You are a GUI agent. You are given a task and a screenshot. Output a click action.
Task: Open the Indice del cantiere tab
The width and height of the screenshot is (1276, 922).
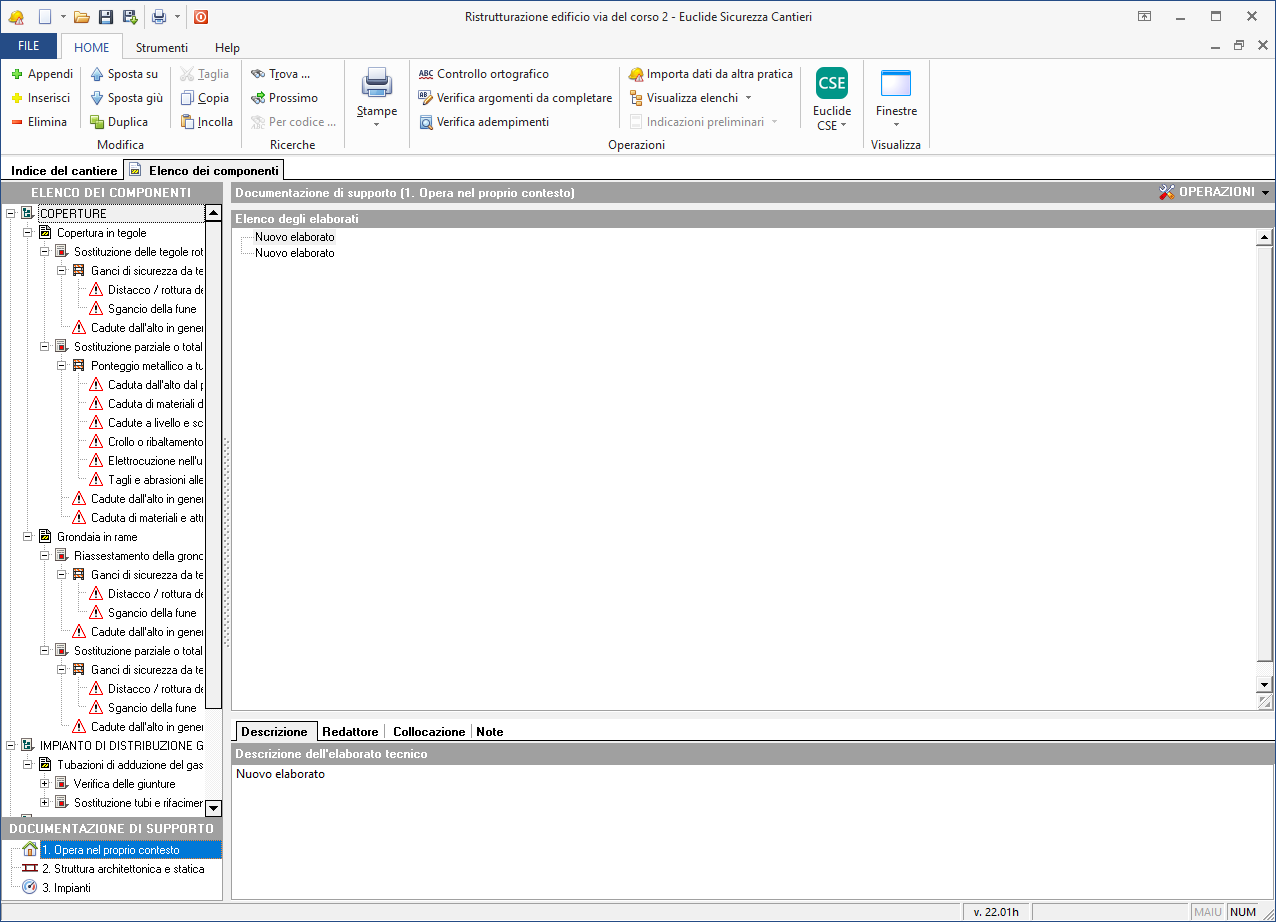(x=64, y=171)
